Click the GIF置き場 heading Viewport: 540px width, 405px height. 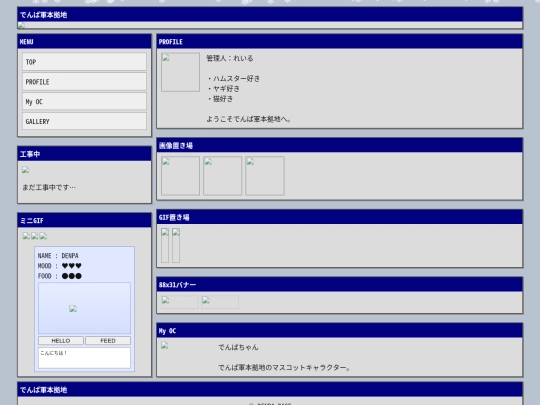[174, 217]
